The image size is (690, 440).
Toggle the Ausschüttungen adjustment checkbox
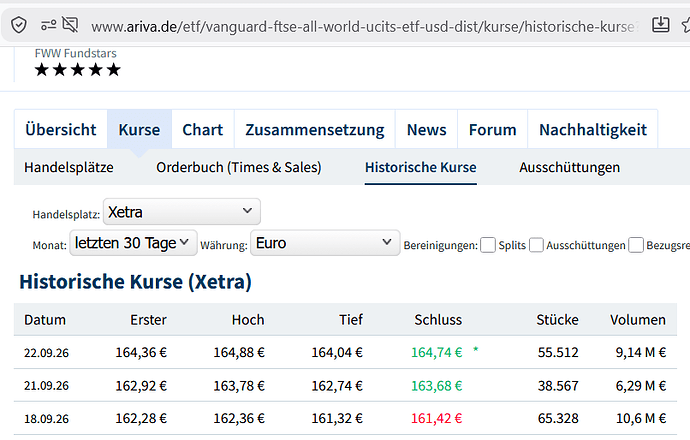(x=536, y=245)
